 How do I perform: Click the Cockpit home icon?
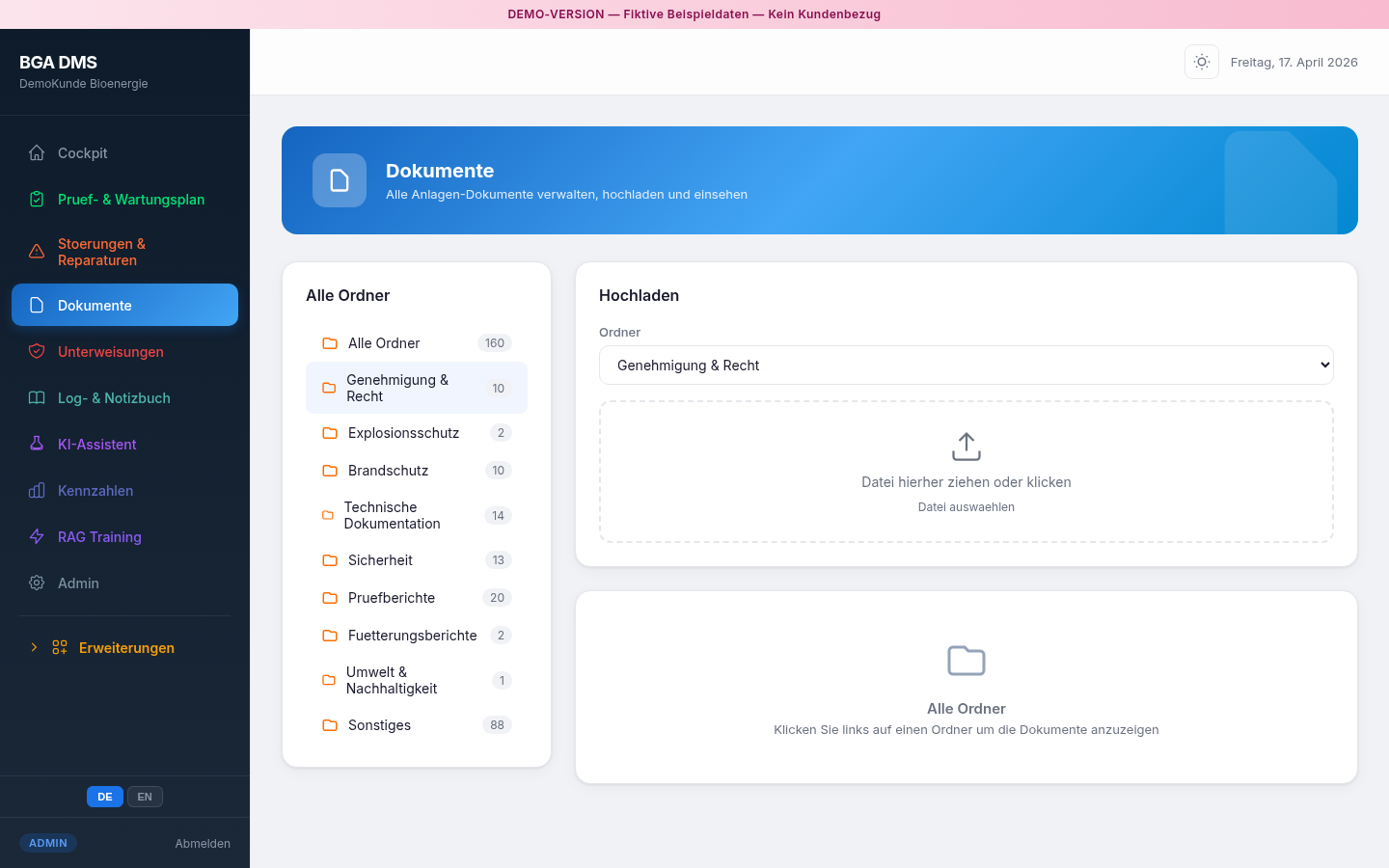pos(37,153)
